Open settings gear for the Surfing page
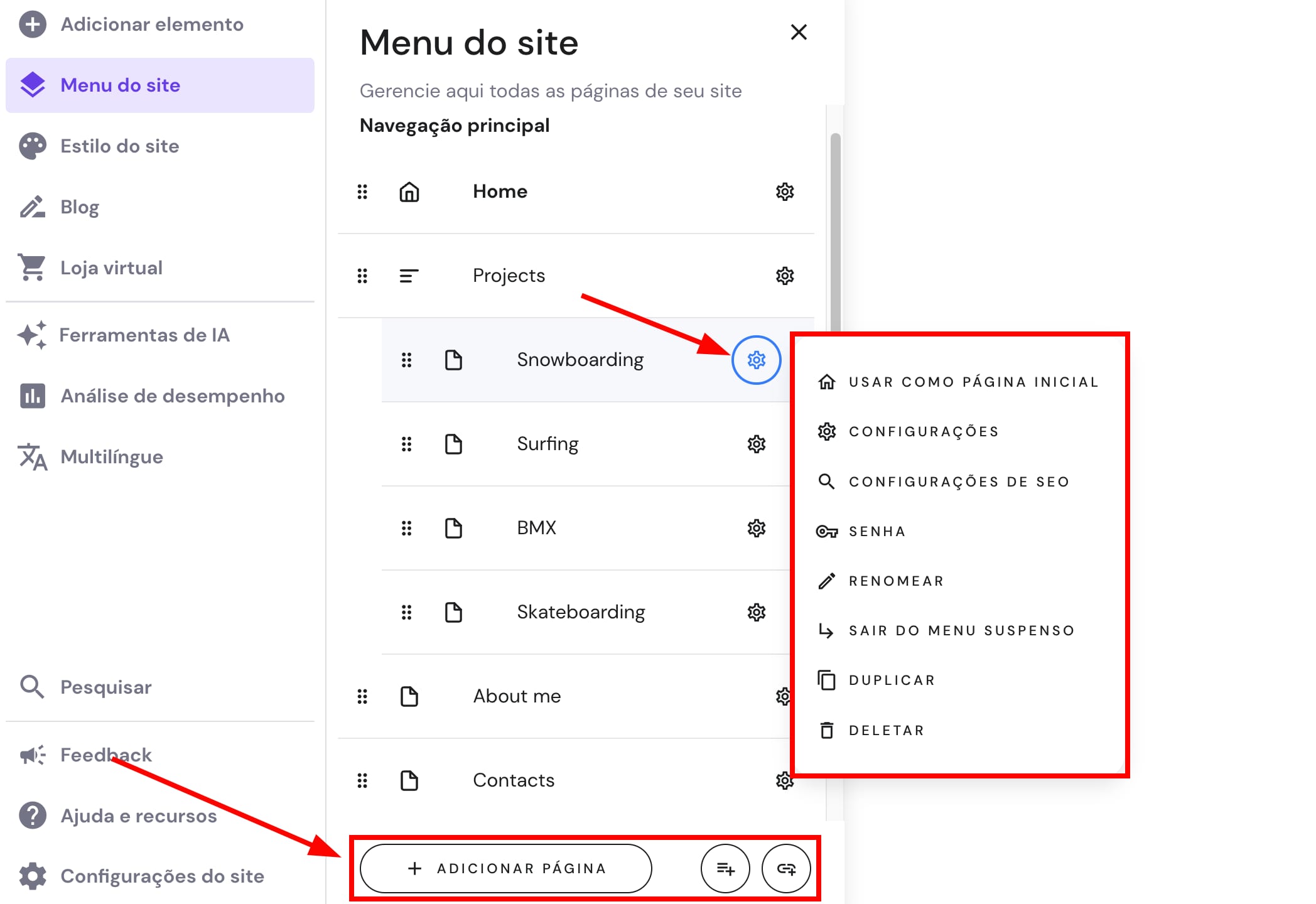 [x=757, y=443]
